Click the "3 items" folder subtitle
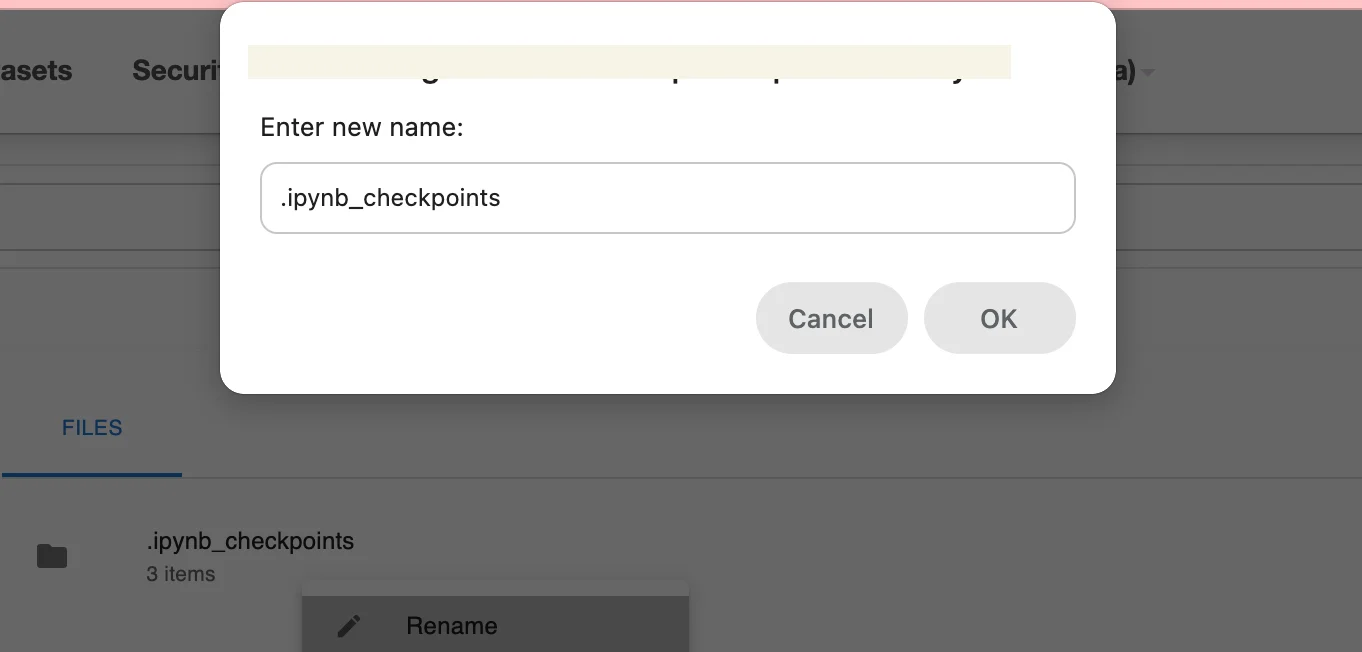 [x=181, y=574]
